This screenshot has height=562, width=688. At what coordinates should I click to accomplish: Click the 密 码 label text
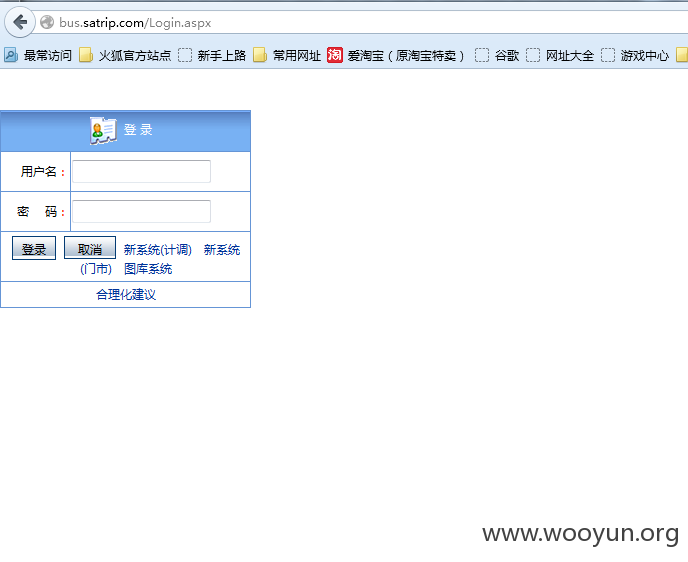(x=37, y=212)
